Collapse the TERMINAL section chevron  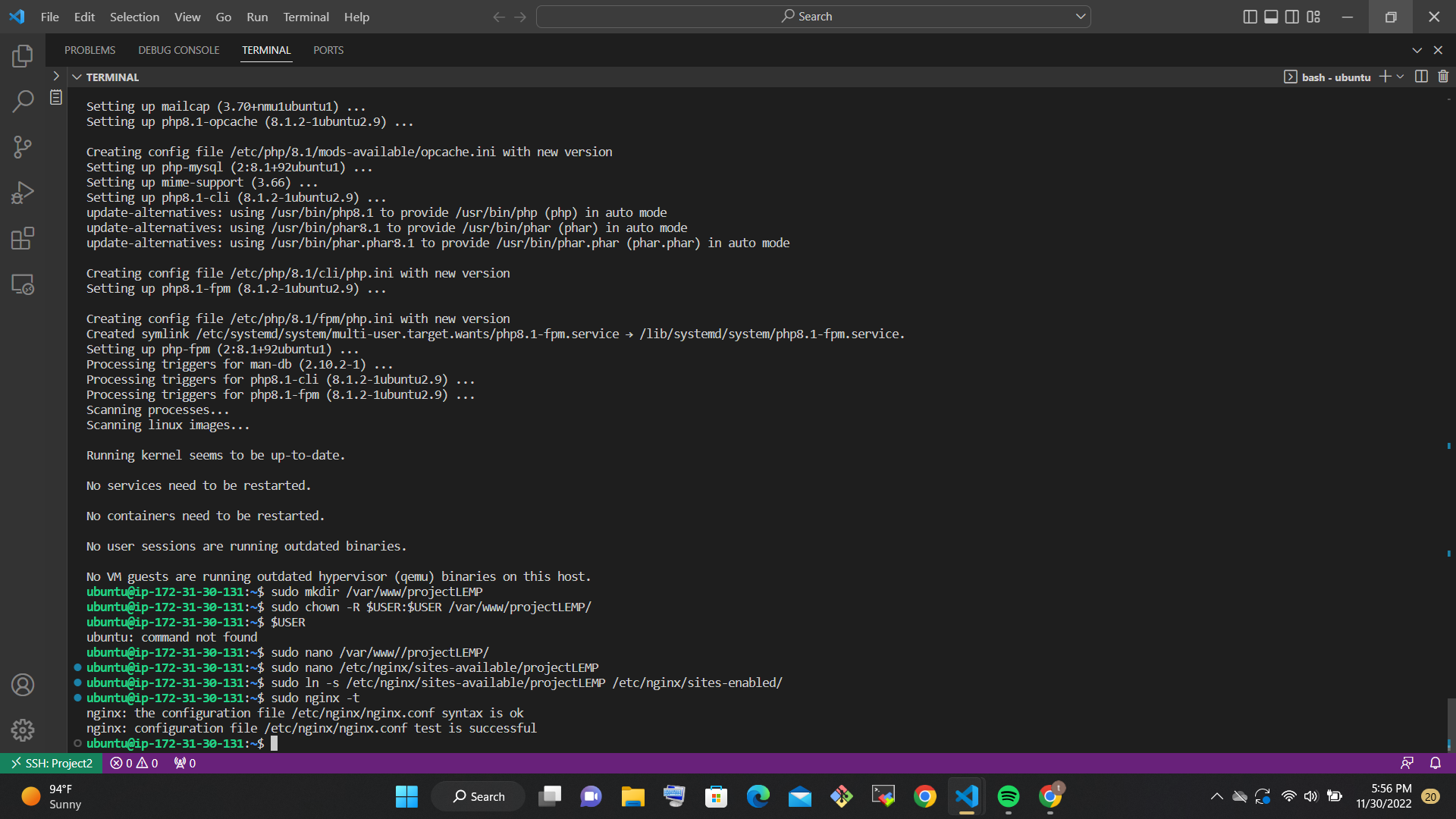[77, 77]
